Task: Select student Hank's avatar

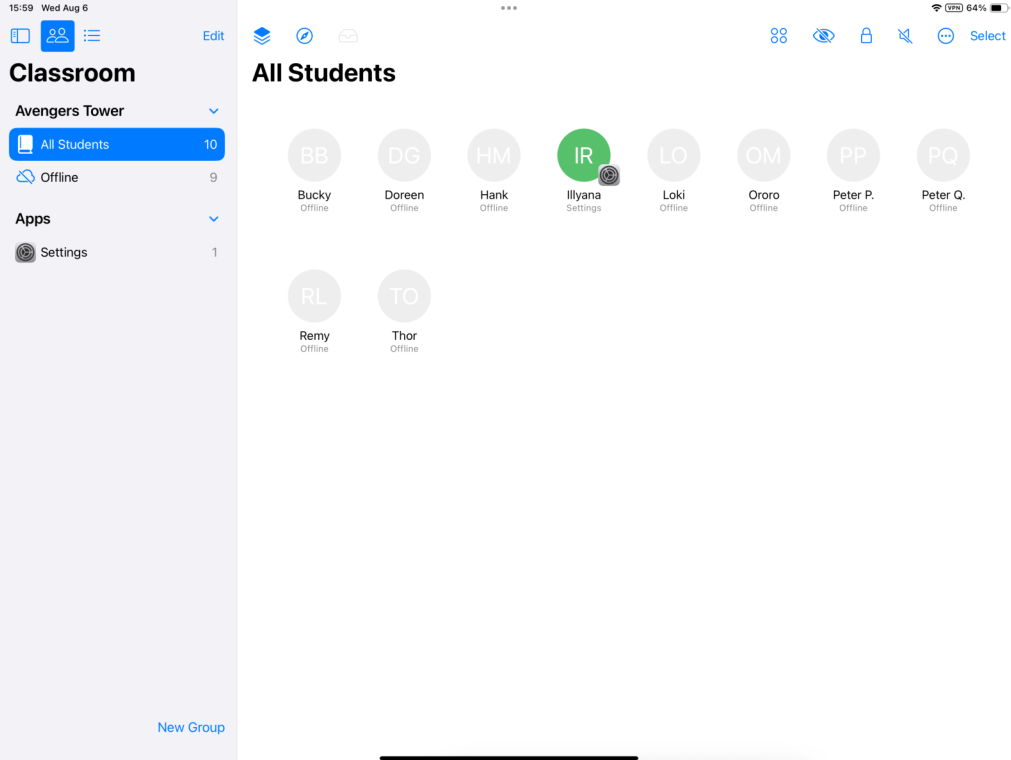Action: tap(494, 155)
